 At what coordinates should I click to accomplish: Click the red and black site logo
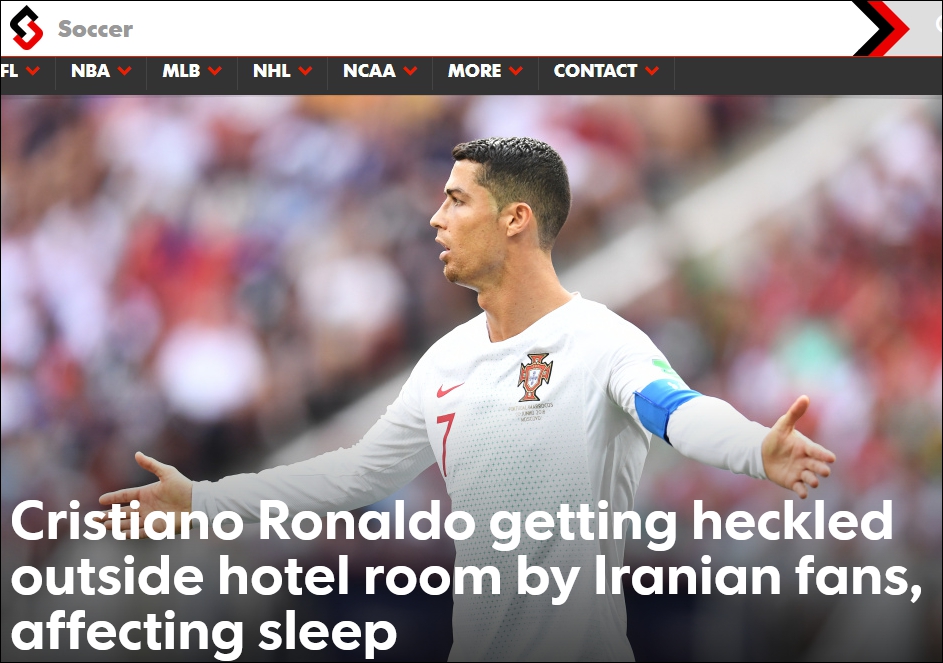point(26,28)
